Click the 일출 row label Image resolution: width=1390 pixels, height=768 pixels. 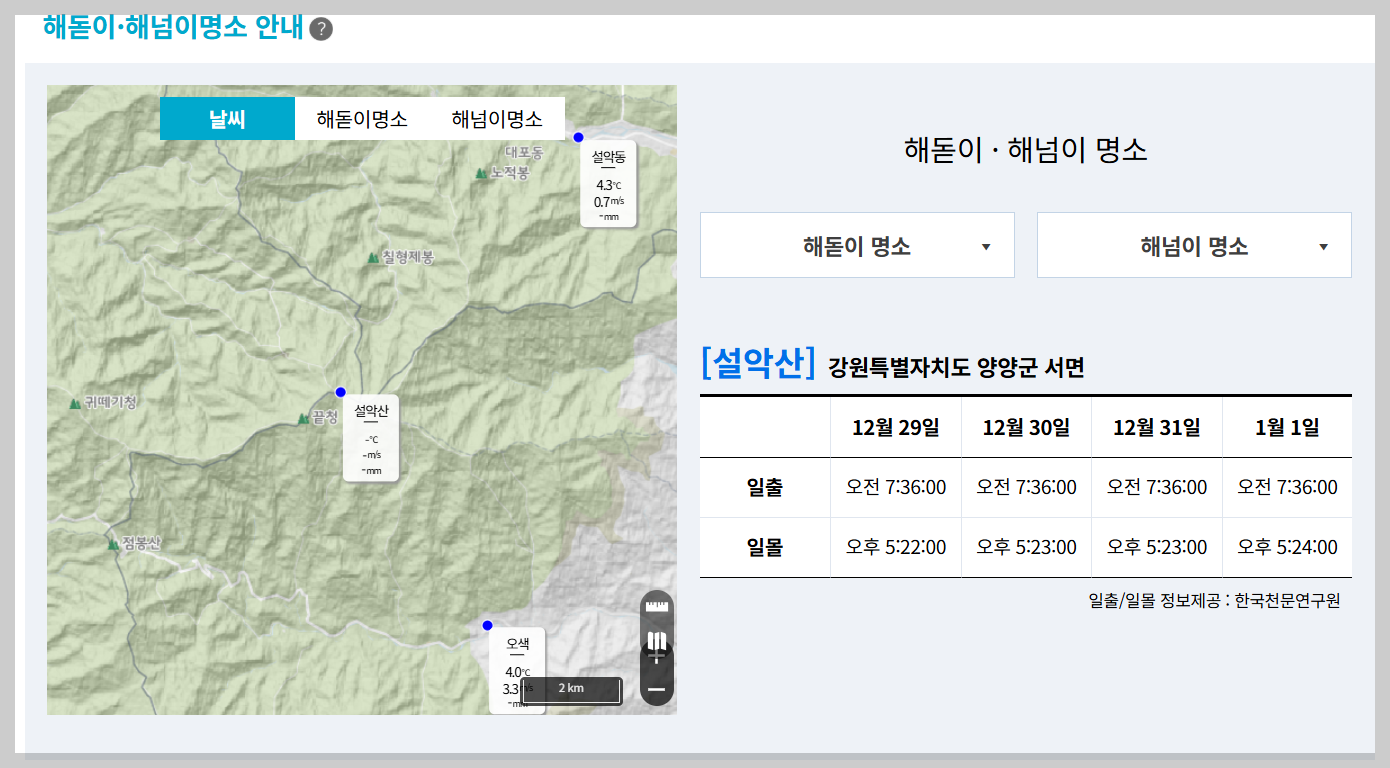pyautogui.click(x=765, y=488)
